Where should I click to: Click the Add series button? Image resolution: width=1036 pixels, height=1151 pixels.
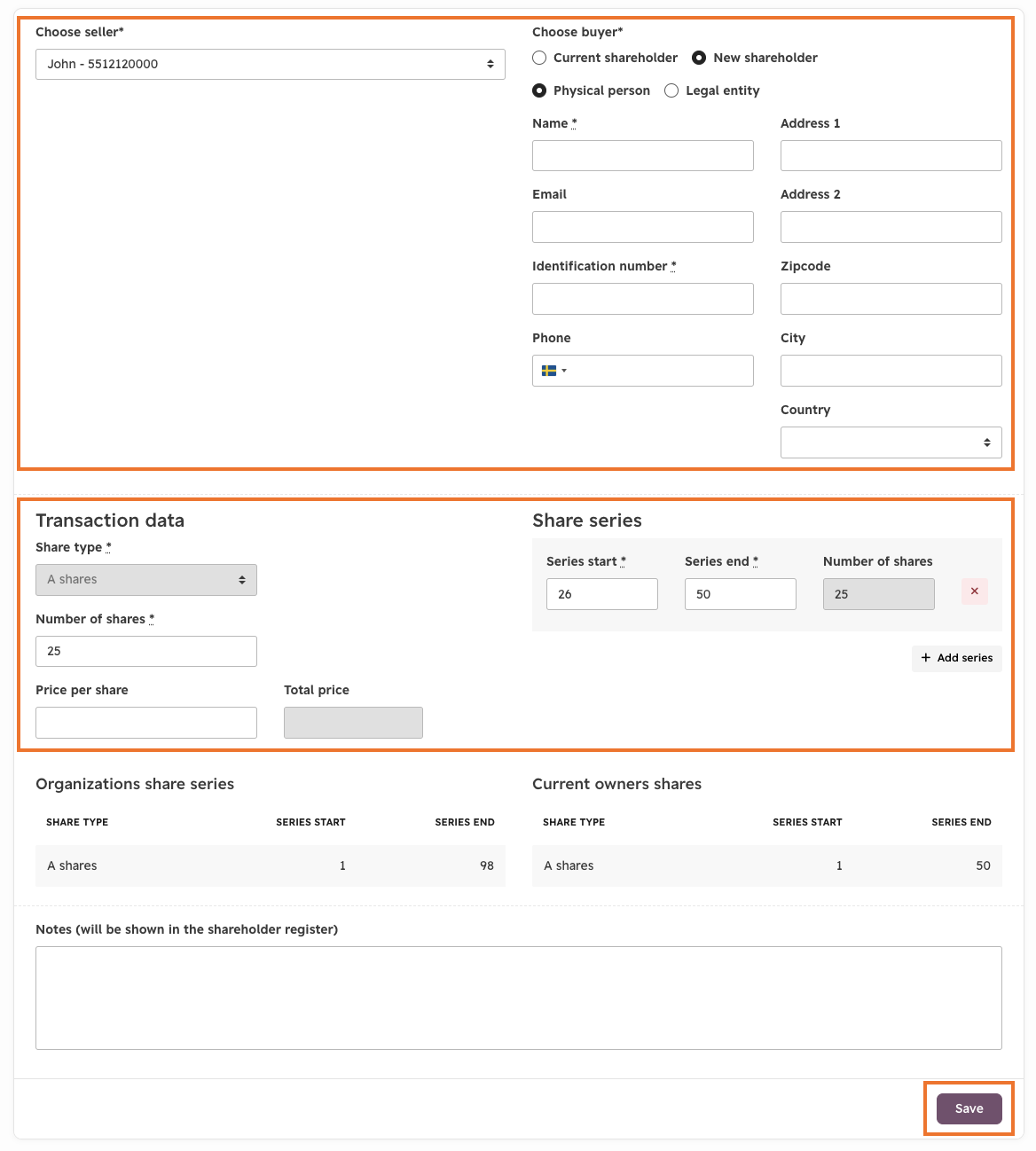pyautogui.click(x=957, y=658)
